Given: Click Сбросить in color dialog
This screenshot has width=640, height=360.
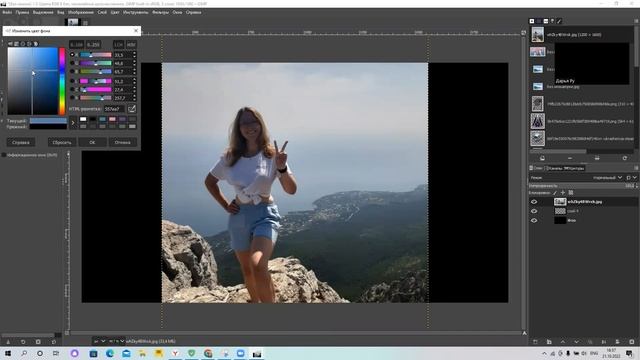Looking at the screenshot, I should [x=62, y=142].
